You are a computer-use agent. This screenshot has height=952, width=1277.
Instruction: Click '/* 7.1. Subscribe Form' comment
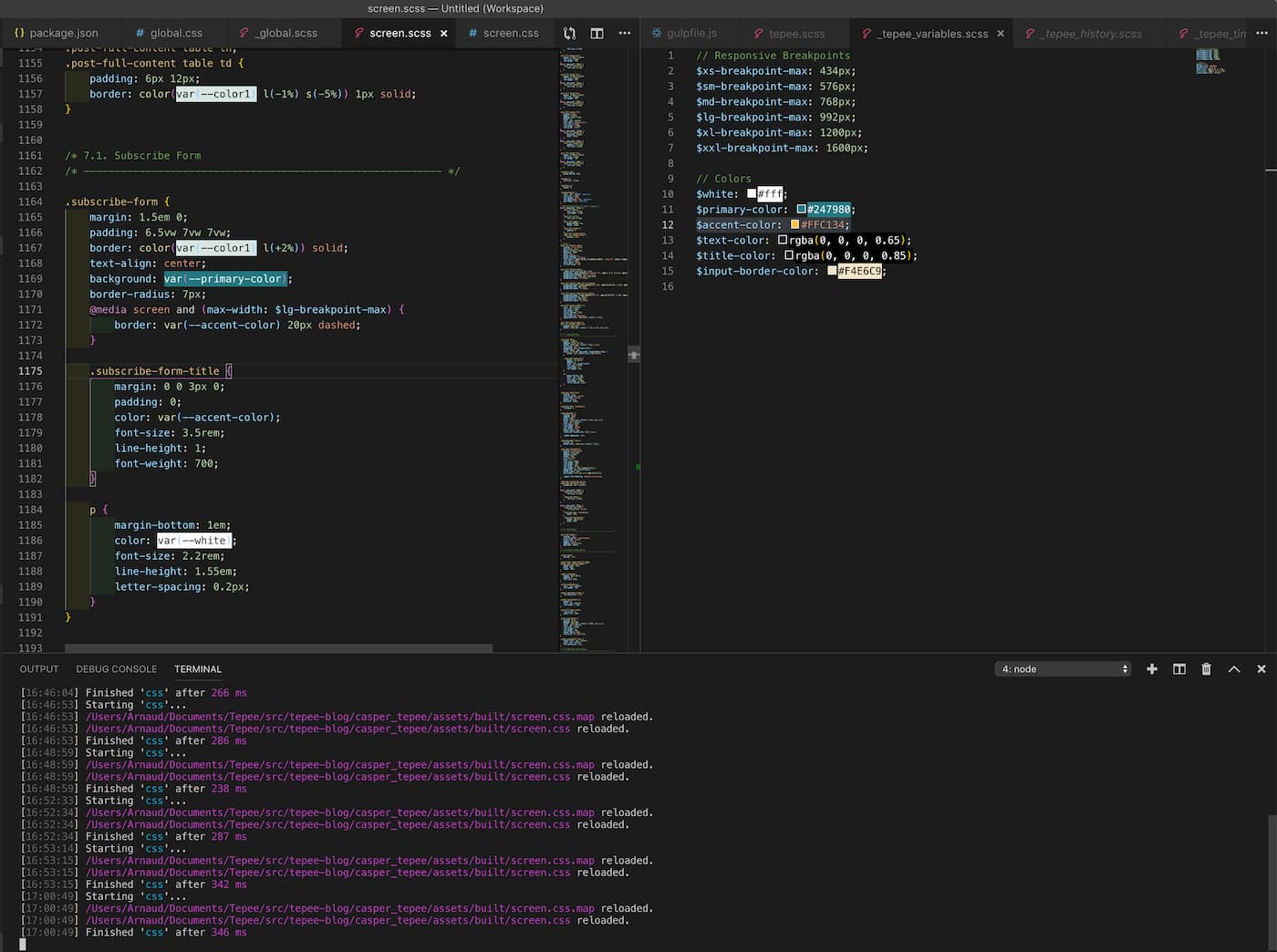pos(133,156)
